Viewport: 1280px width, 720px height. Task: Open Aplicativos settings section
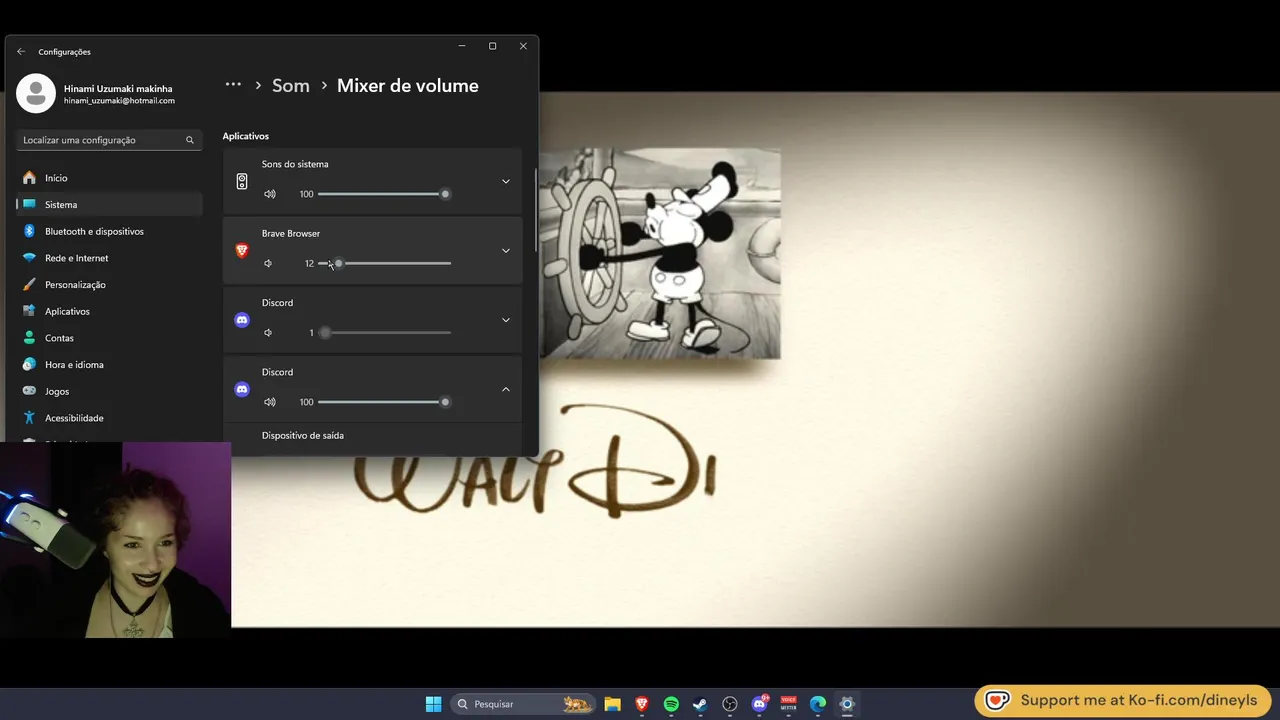click(109, 311)
